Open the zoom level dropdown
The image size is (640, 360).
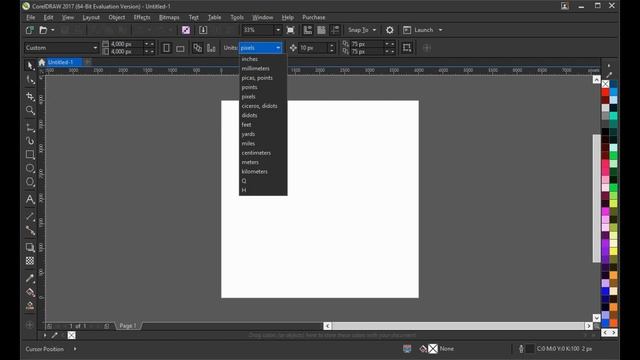278,30
